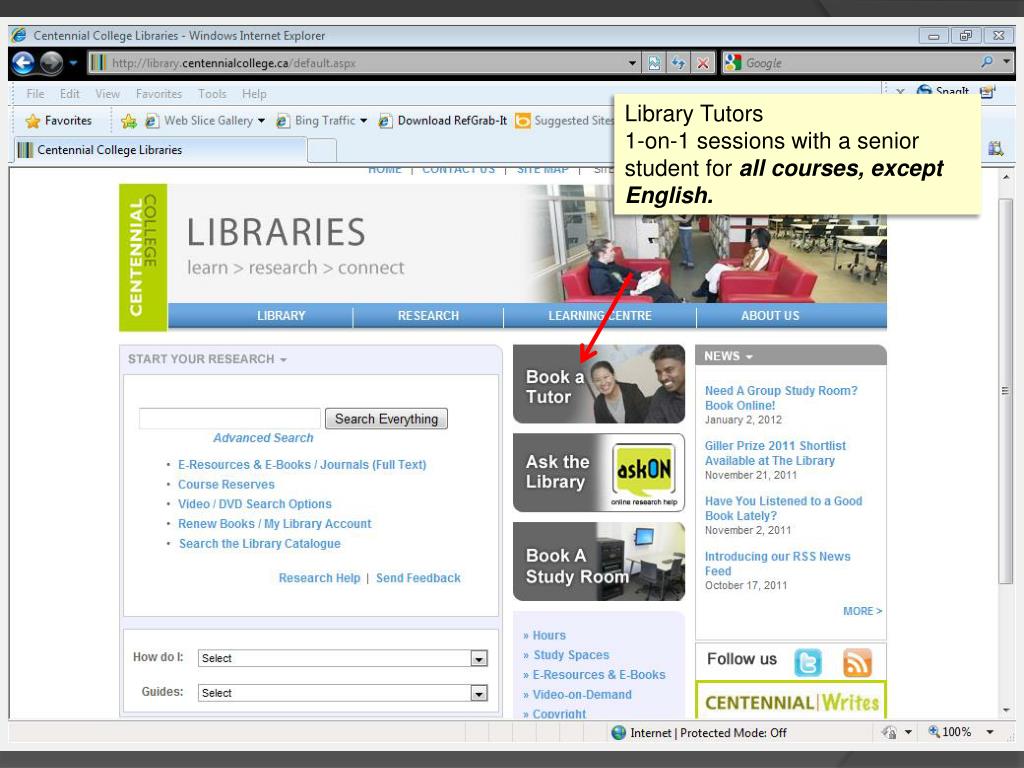Open the RESEARCH navigation menu

click(428, 315)
